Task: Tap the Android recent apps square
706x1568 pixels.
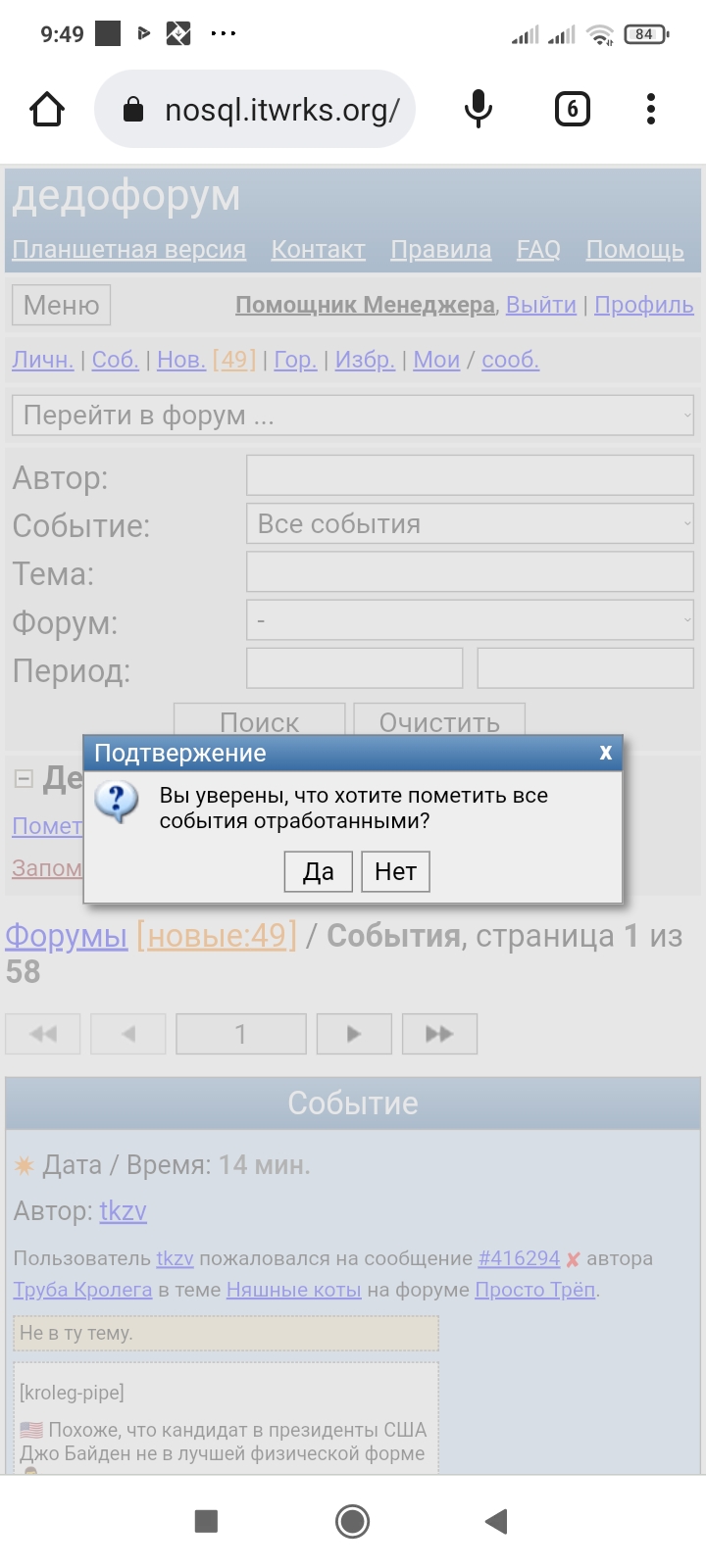Action: 206,1521
